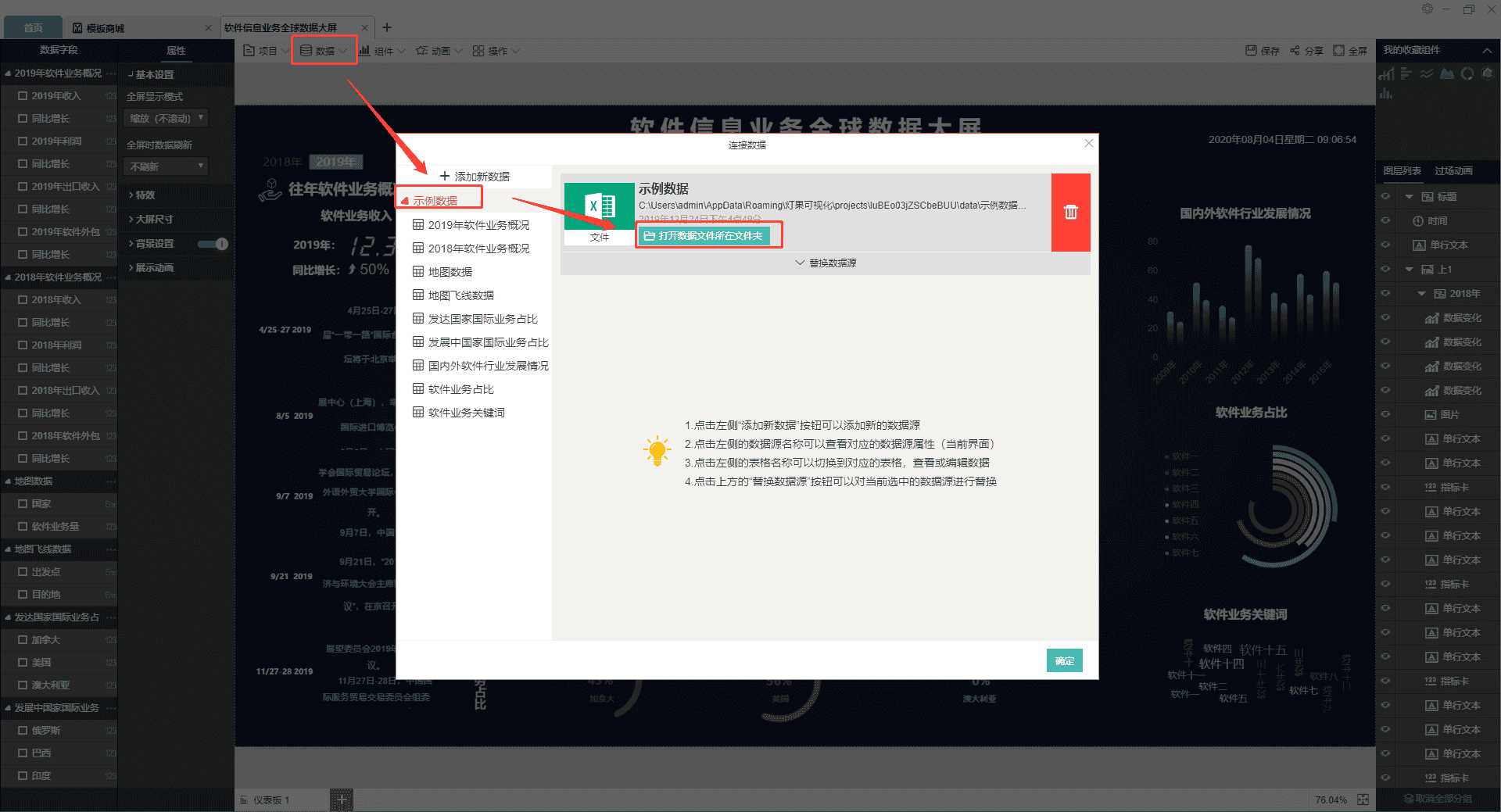Close the 模板商城 tab
The width and height of the screenshot is (1501, 812).
208,28
